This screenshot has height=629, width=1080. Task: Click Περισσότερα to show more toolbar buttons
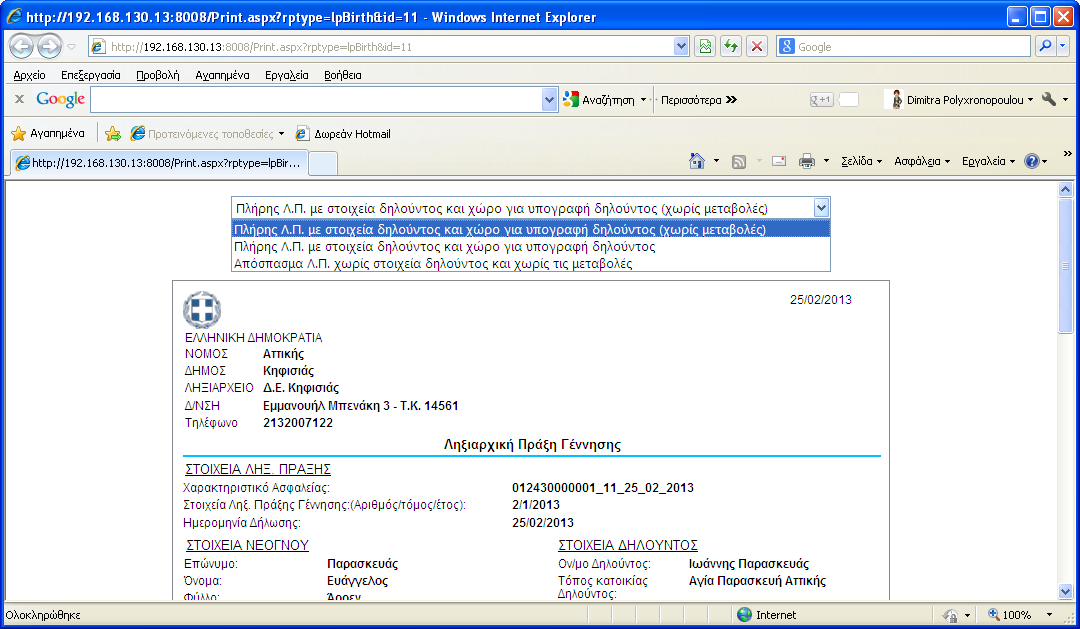[x=698, y=100]
